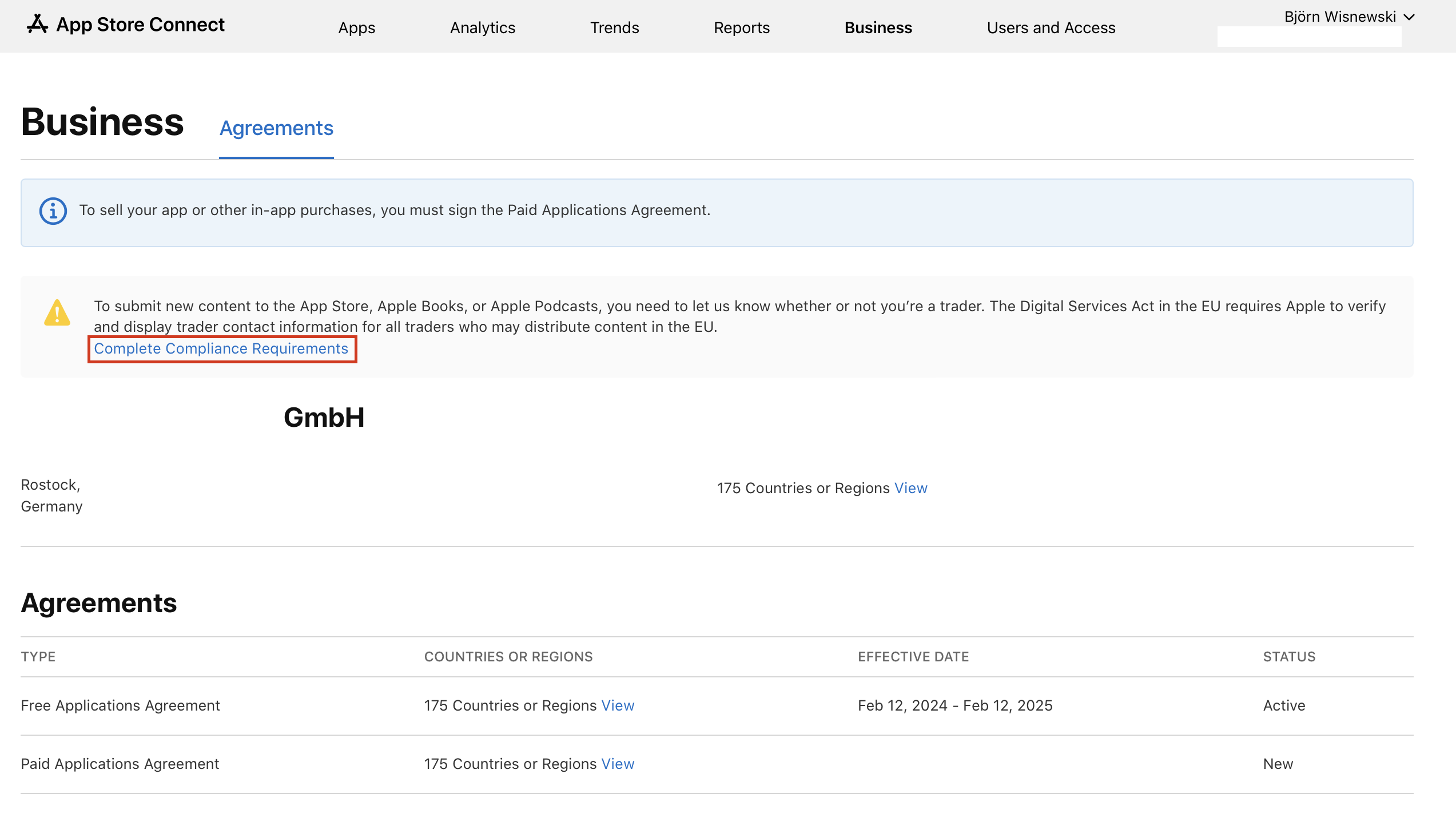Click the COUNTRIES OR REGIONS column header

click(x=508, y=657)
